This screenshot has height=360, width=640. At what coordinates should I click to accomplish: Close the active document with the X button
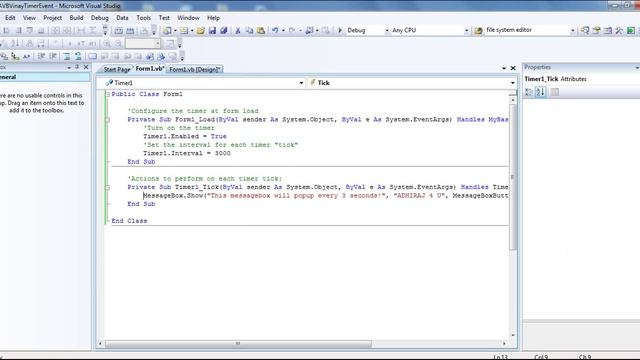point(513,68)
